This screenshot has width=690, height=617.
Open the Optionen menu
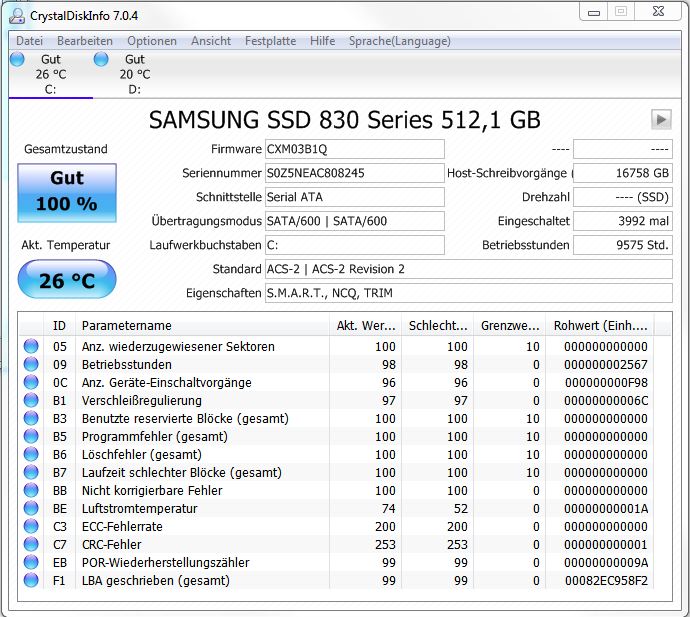pos(152,41)
